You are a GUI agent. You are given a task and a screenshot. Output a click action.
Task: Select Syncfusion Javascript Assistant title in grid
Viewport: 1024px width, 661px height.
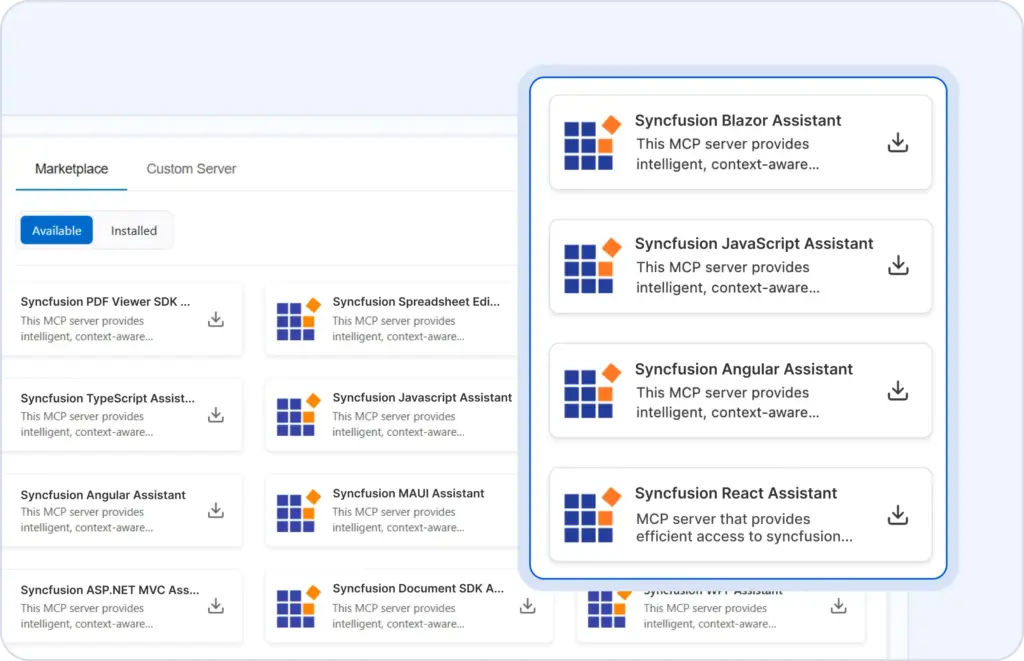(x=422, y=397)
